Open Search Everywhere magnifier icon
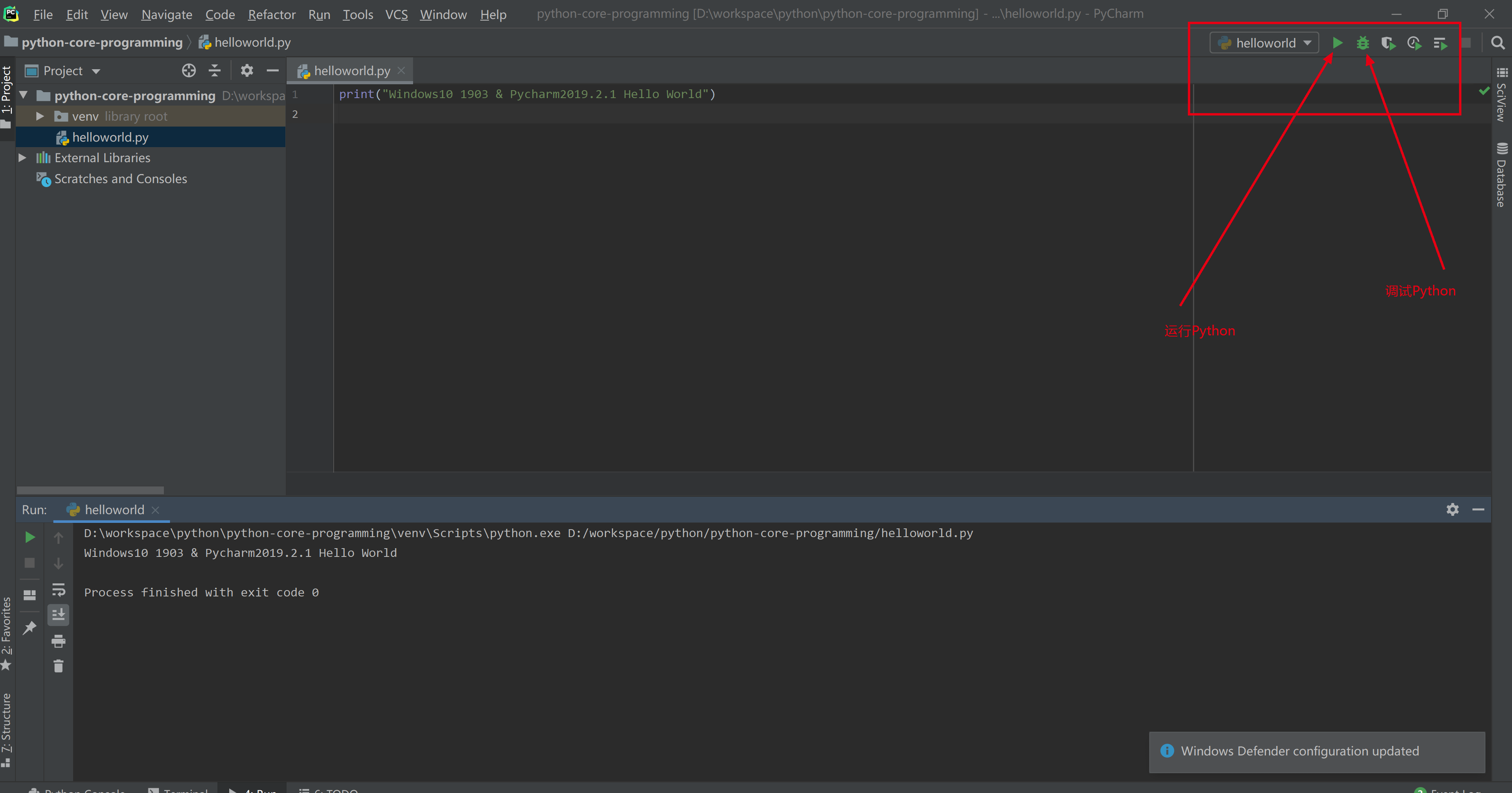 pyautogui.click(x=1497, y=43)
